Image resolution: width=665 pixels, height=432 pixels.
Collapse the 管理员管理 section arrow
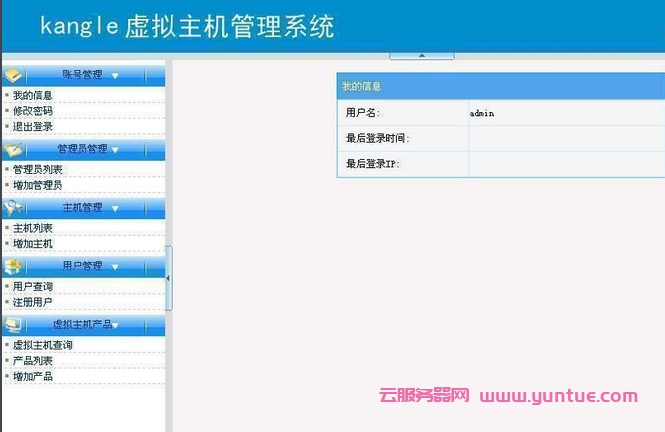pos(115,150)
